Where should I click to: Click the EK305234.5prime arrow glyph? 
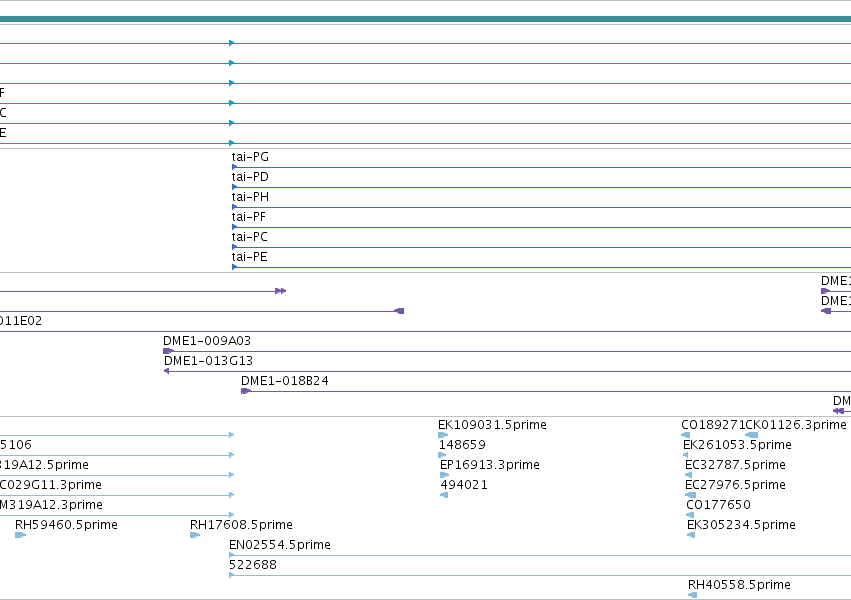click(x=691, y=535)
